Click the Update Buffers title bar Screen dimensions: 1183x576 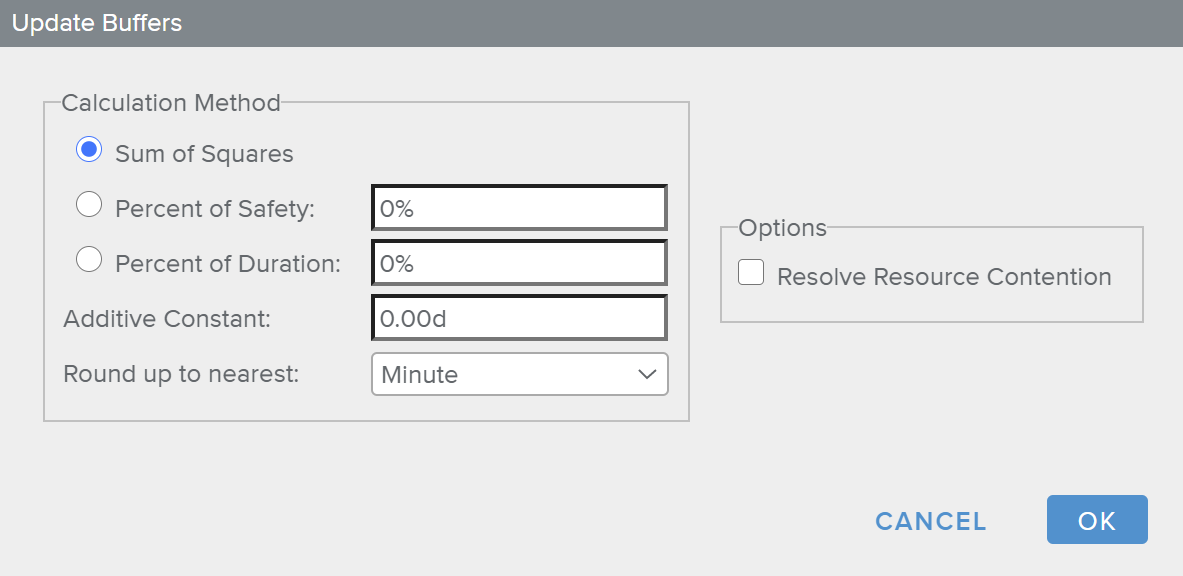[96, 22]
